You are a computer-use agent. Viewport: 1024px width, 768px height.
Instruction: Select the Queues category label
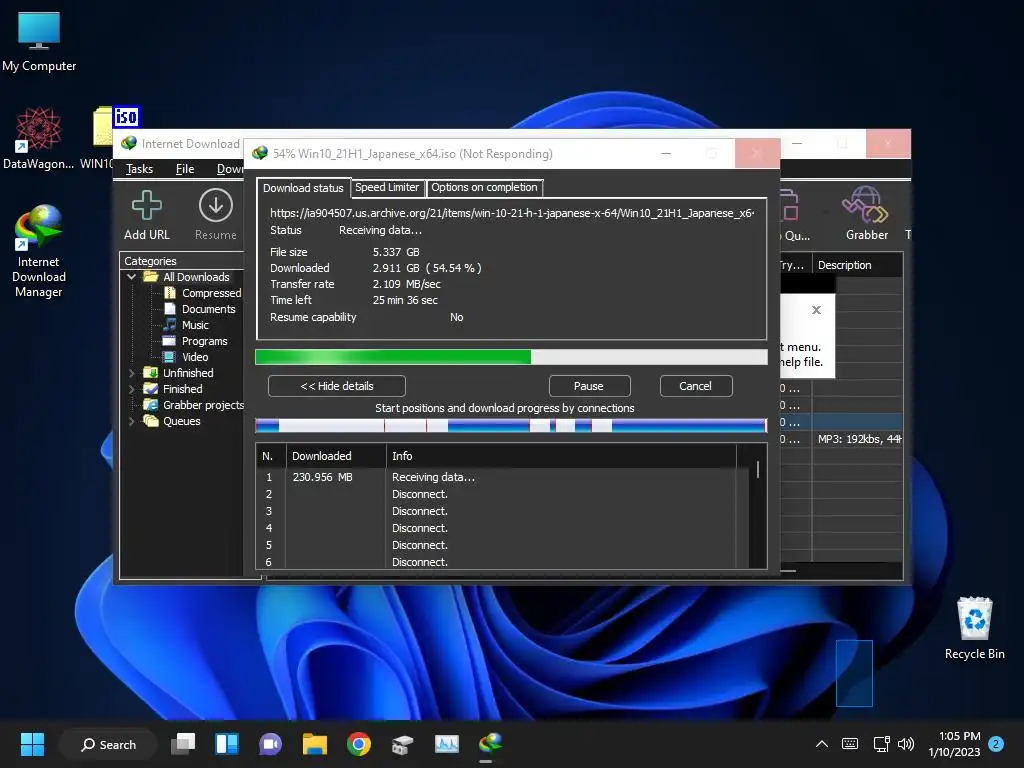coord(182,421)
